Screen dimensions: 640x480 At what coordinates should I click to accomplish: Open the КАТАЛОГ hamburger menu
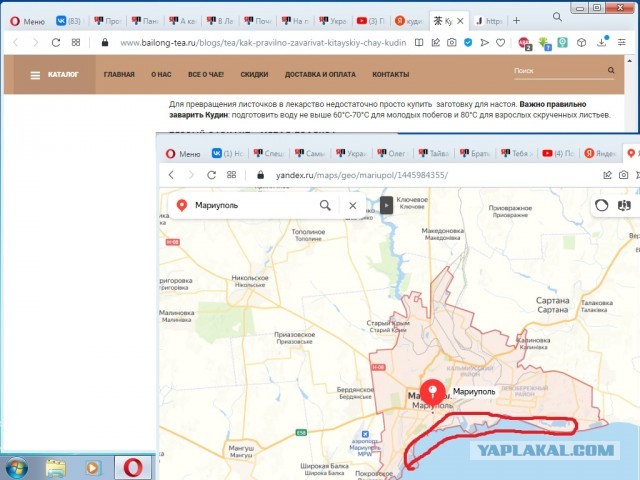(x=54, y=75)
